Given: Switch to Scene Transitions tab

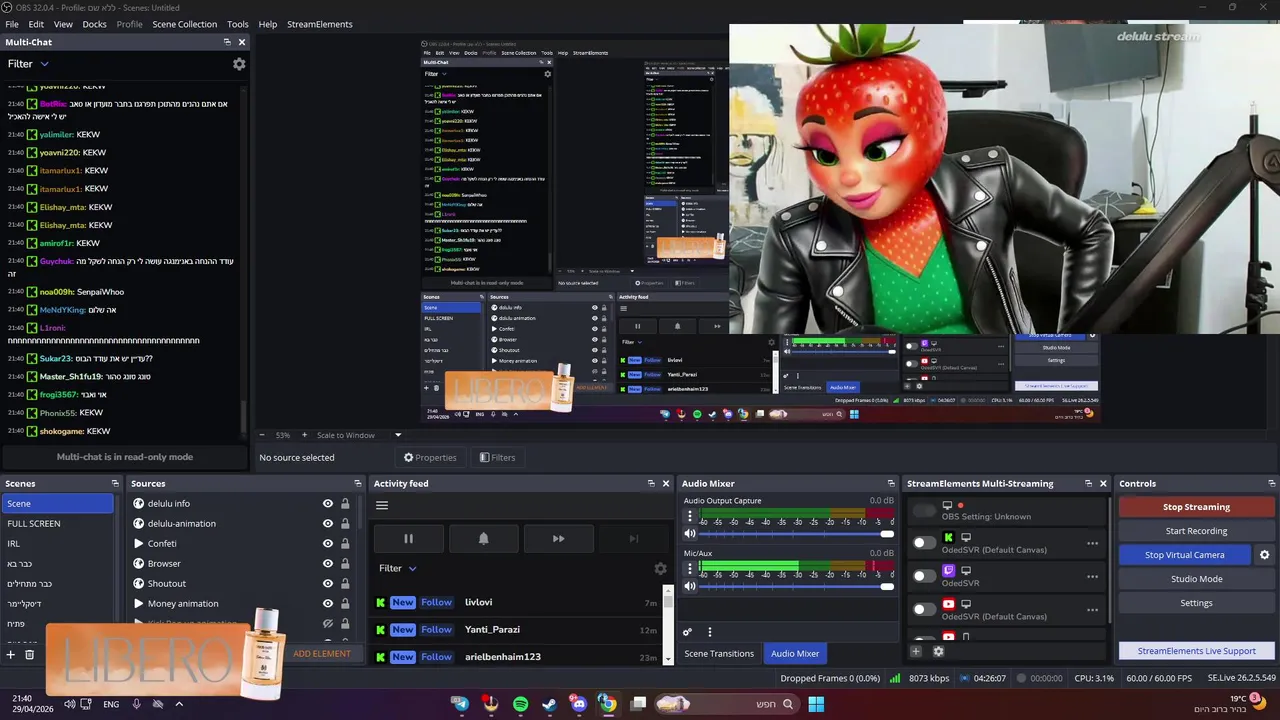Looking at the screenshot, I should 719,654.
